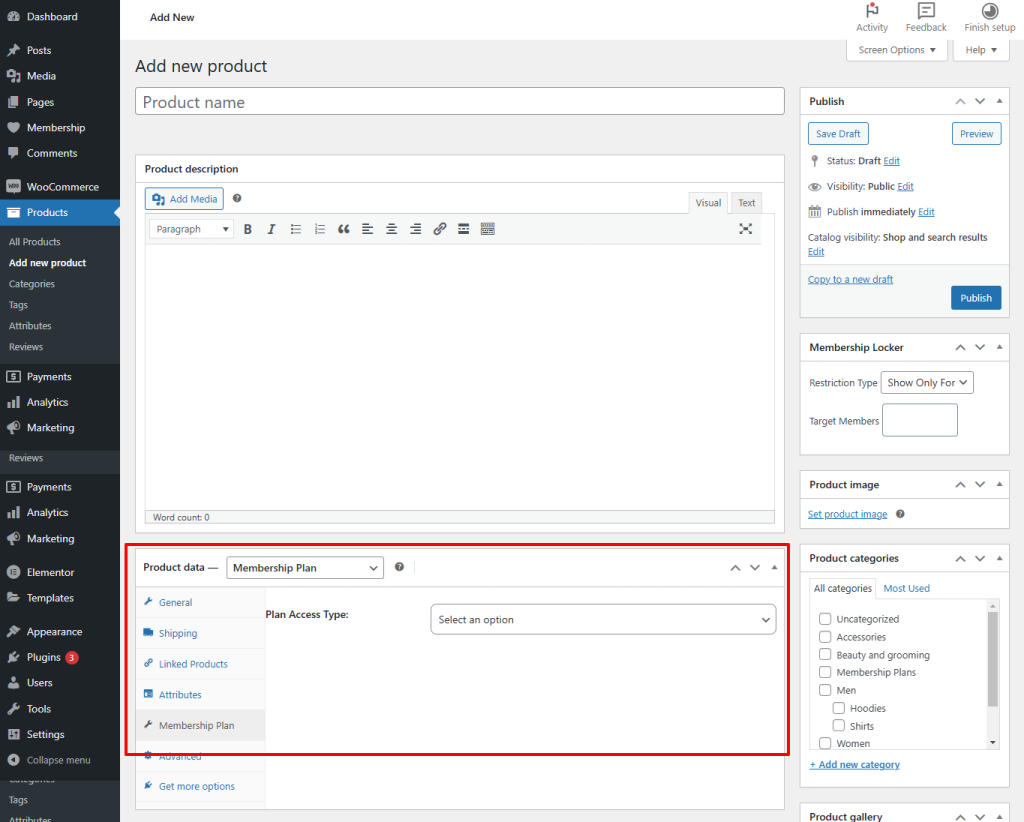Tick the Membership Plans category checkbox
This screenshot has width=1024, height=822.
[826, 672]
